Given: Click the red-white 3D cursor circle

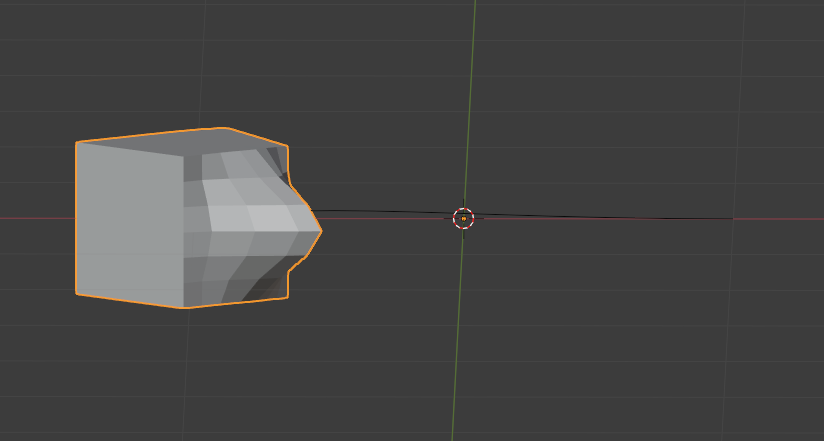Looking at the screenshot, I should 464,218.
